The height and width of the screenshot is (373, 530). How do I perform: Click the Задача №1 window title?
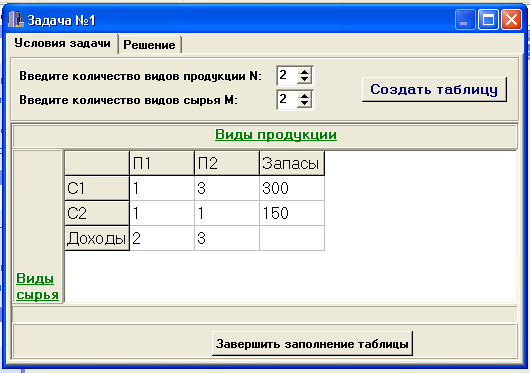[x=62, y=20]
